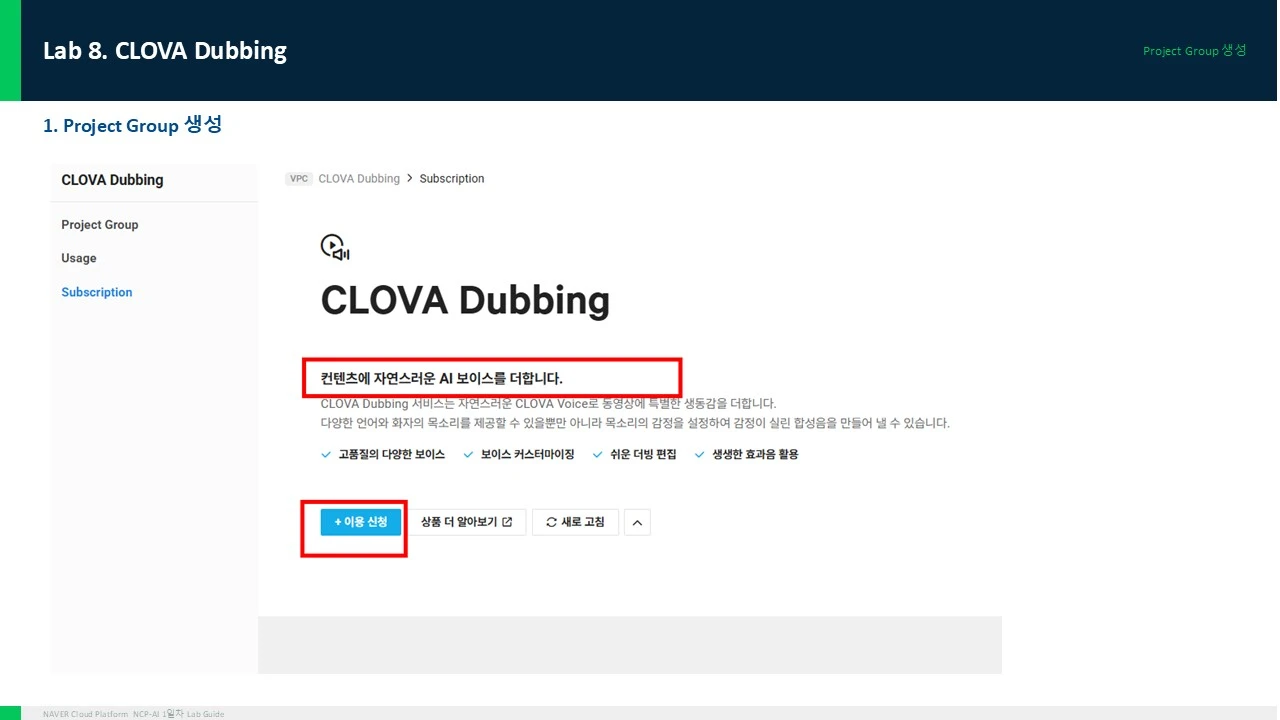
Task: Click the 1. Project Group 생성 section heading
Action: coord(132,125)
